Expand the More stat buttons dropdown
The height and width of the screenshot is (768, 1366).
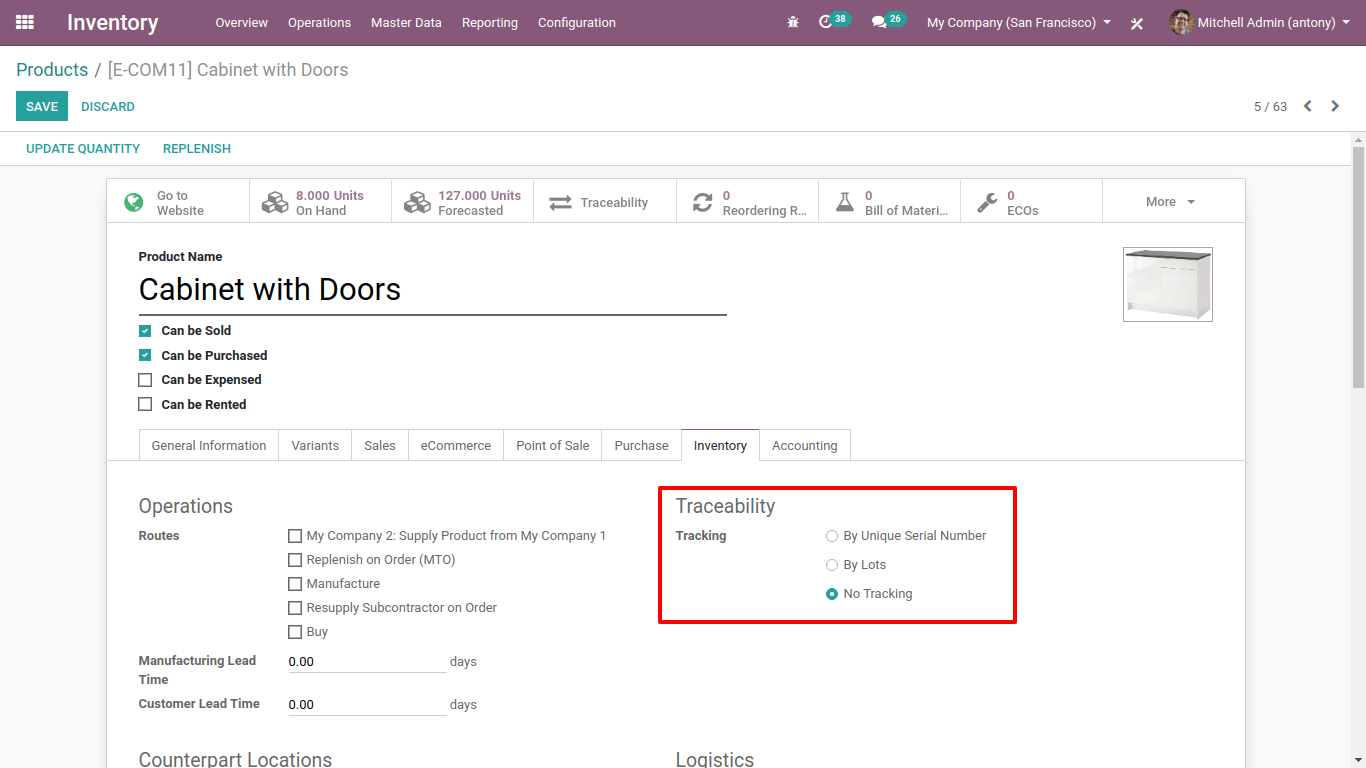1173,202
